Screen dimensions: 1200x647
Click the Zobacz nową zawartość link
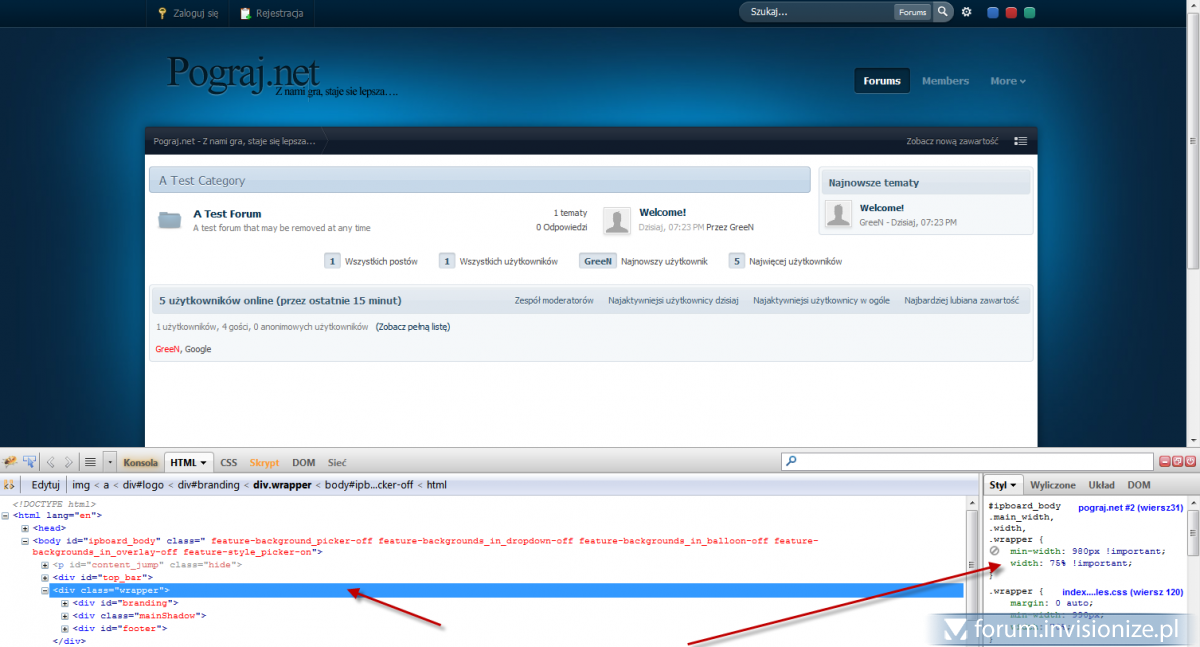[x=952, y=141]
